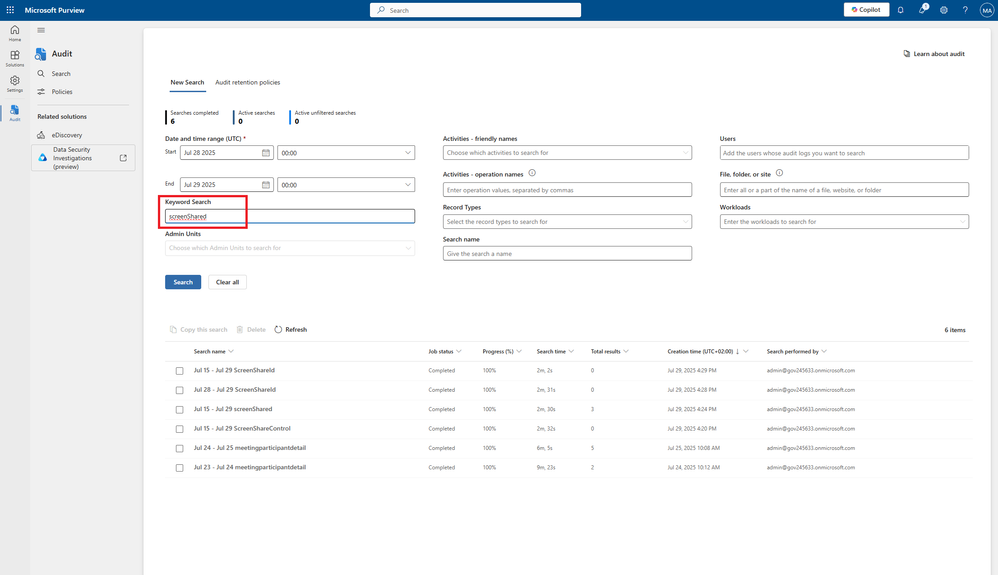
Task: Open Learn about audit link
Action: click(934, 54)
